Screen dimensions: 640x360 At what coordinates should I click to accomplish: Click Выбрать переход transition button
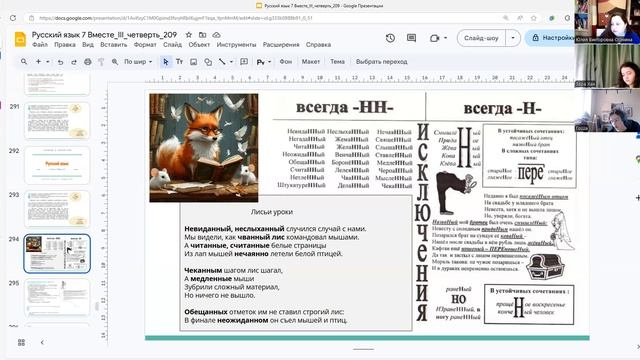click(382, 62)
